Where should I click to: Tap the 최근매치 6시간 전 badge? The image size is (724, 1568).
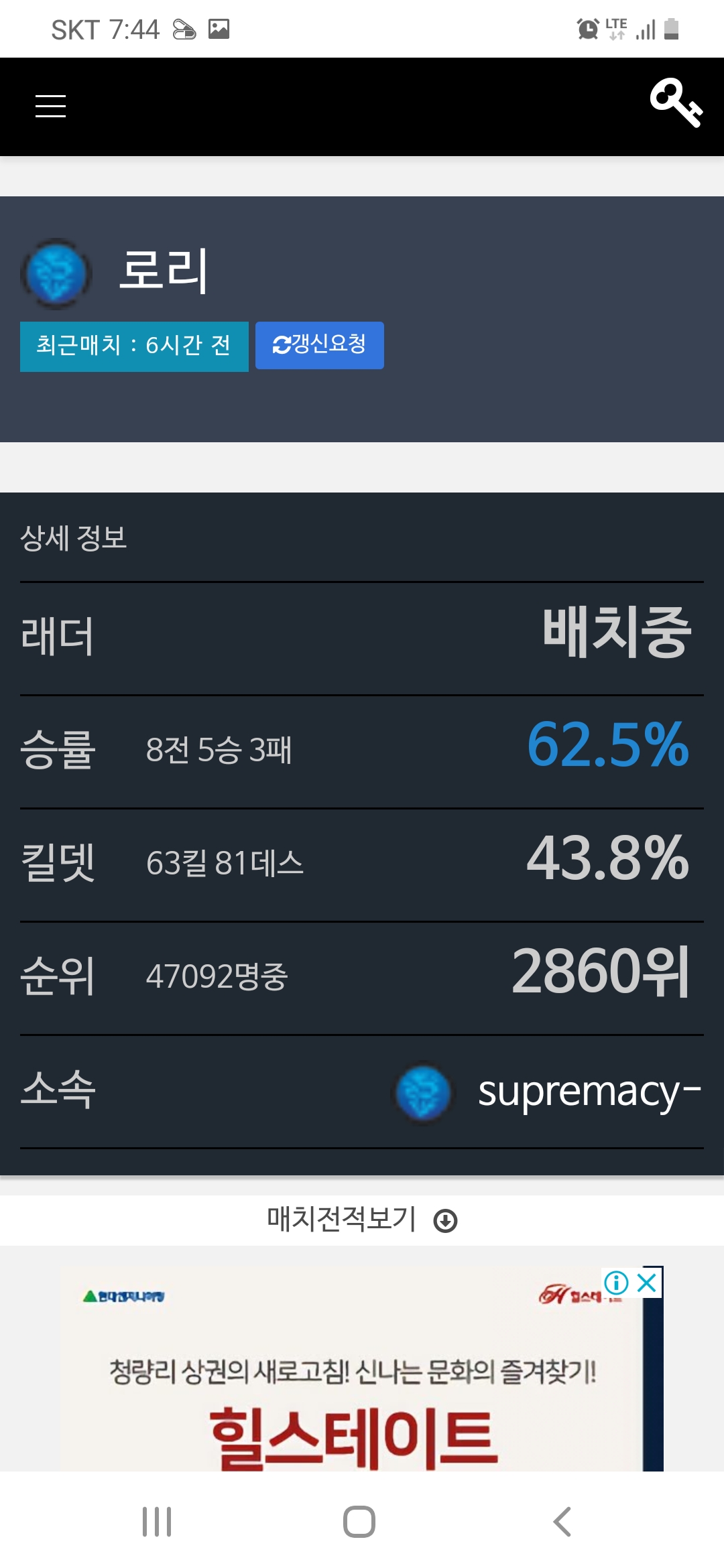[134, 346]
